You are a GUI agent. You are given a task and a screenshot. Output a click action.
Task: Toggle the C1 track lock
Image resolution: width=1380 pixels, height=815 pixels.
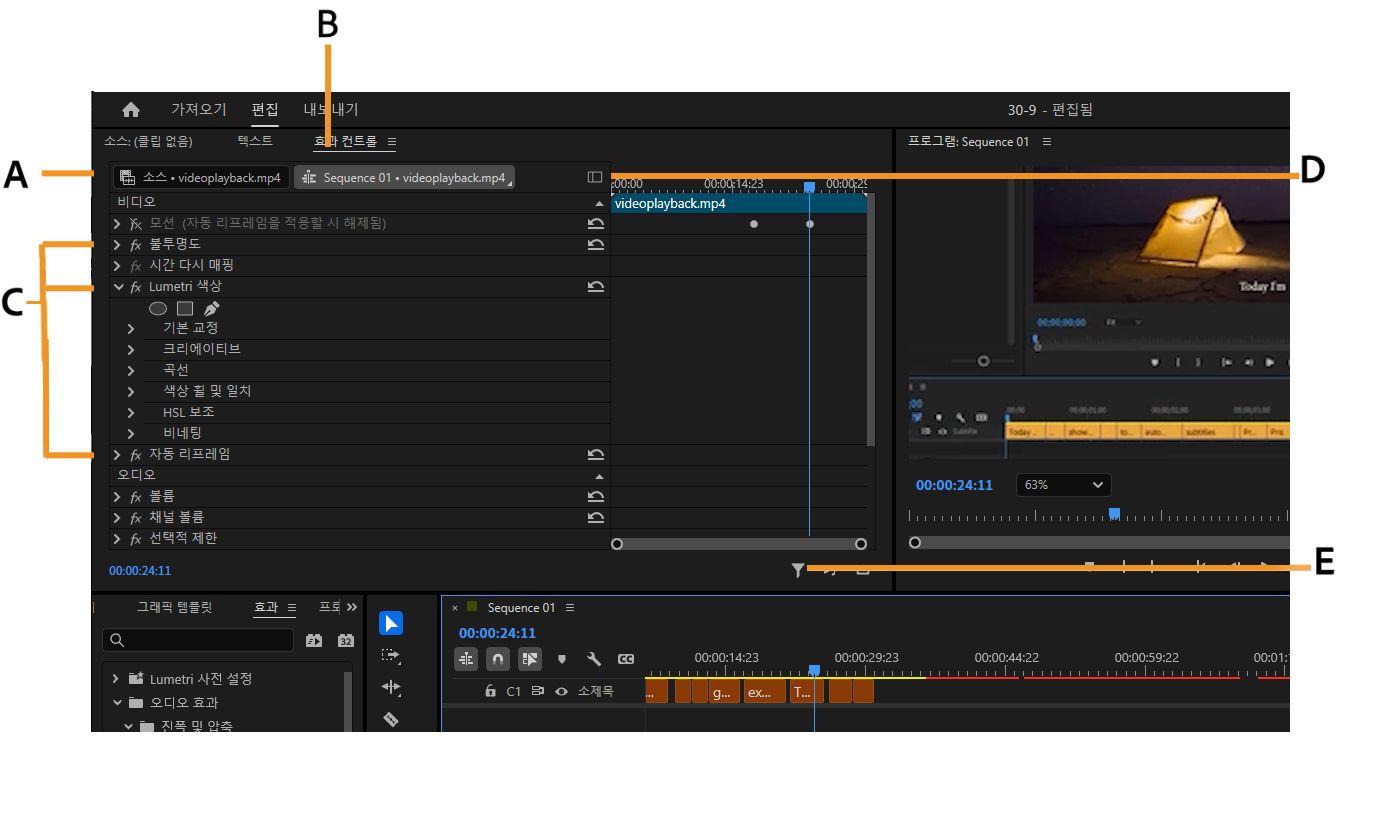click(490, 691)
